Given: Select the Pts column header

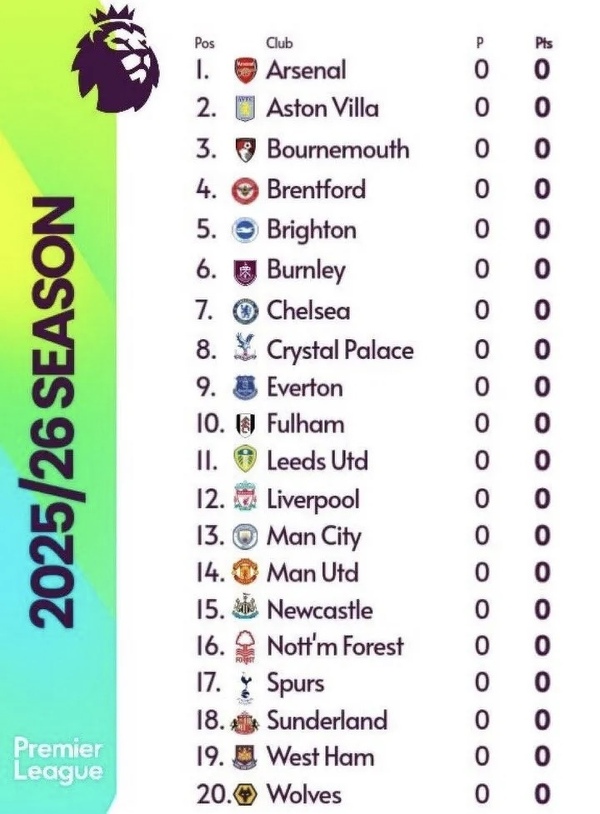Looking at the screenshot, I should click(543, 43).
